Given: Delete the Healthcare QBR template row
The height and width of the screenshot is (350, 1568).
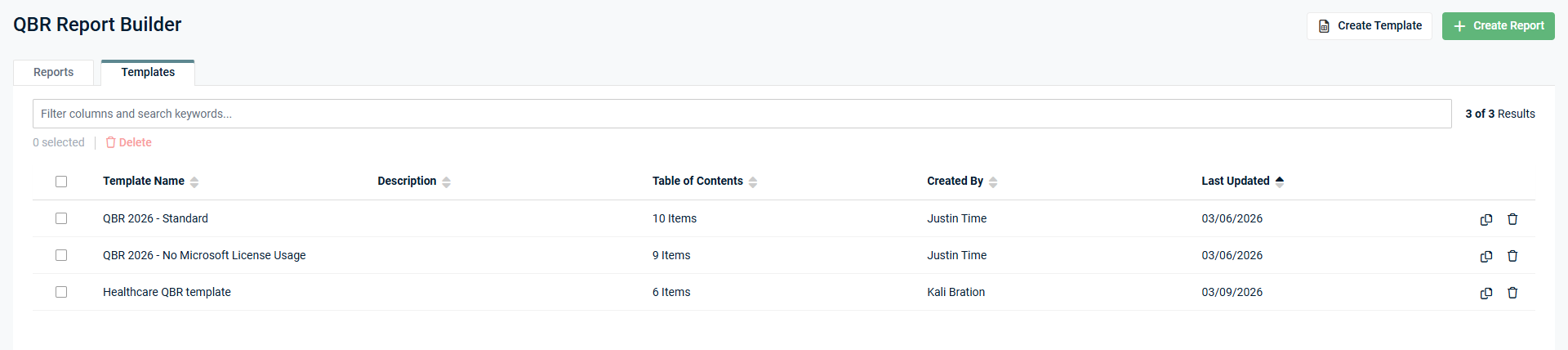Looking at the screenshot, I should point(1512,293).
